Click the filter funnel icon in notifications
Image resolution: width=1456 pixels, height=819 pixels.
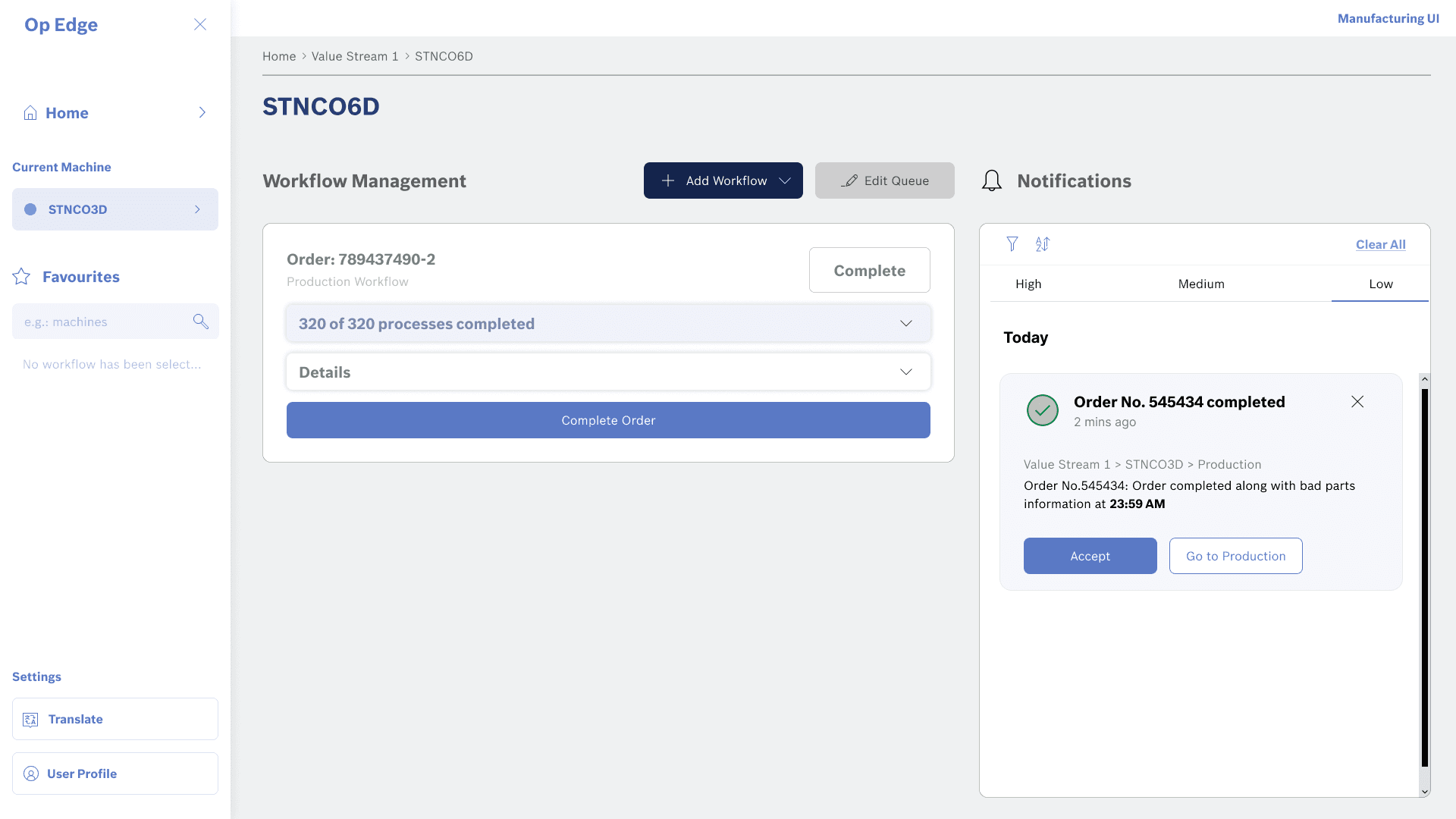pyautogui.click(x=1012, y=244)
